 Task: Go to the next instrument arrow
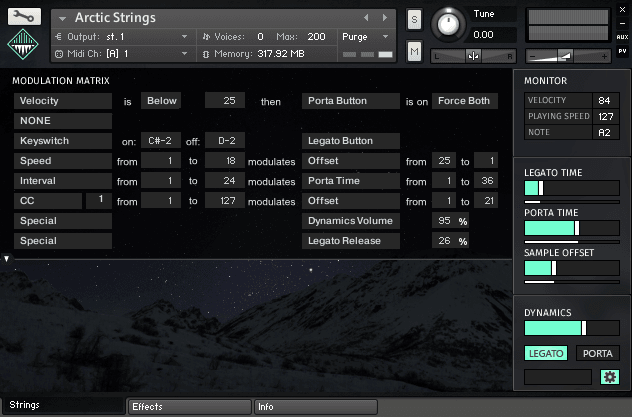coord(385,18)
